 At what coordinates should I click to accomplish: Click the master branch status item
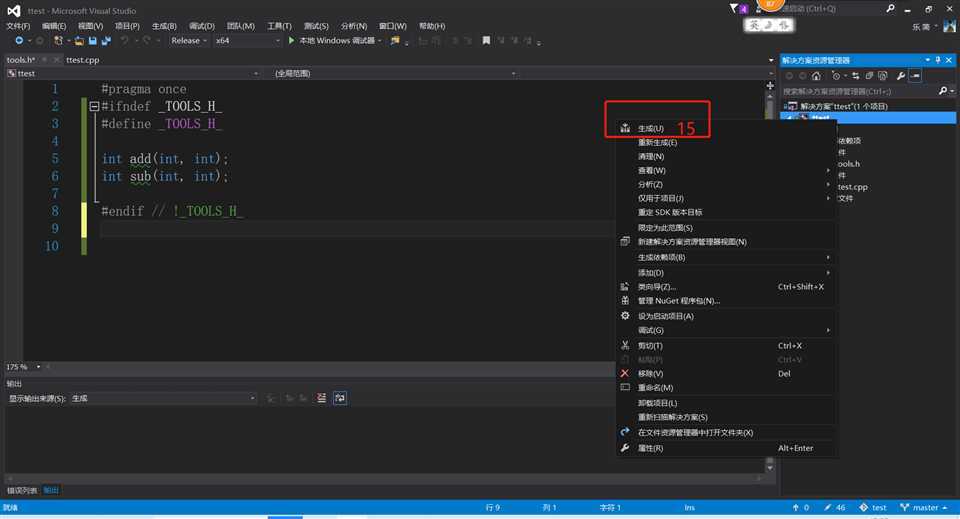pyautogui.click(x=924, y=507)
